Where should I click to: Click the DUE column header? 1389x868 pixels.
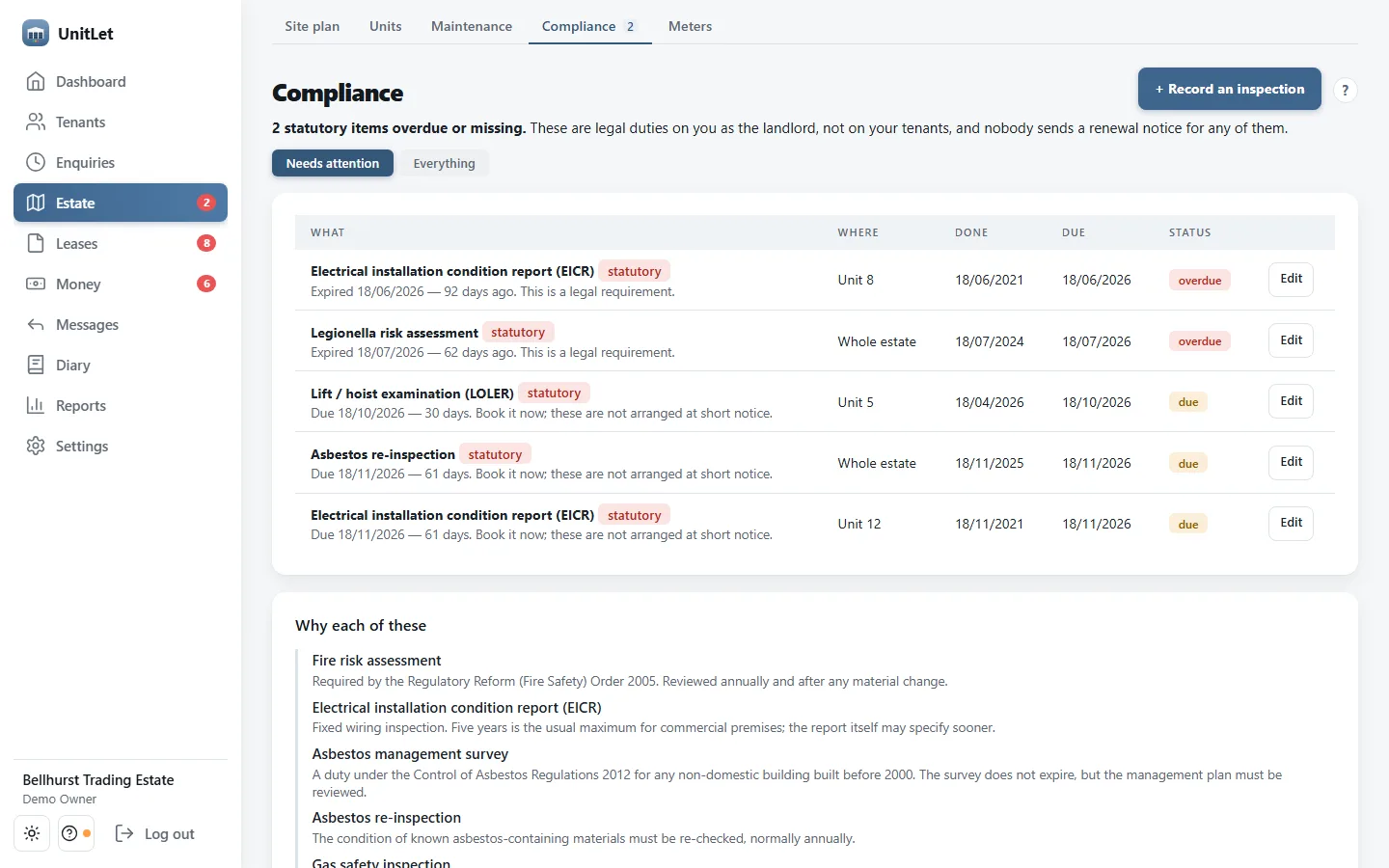click(x=1074, y=232)
